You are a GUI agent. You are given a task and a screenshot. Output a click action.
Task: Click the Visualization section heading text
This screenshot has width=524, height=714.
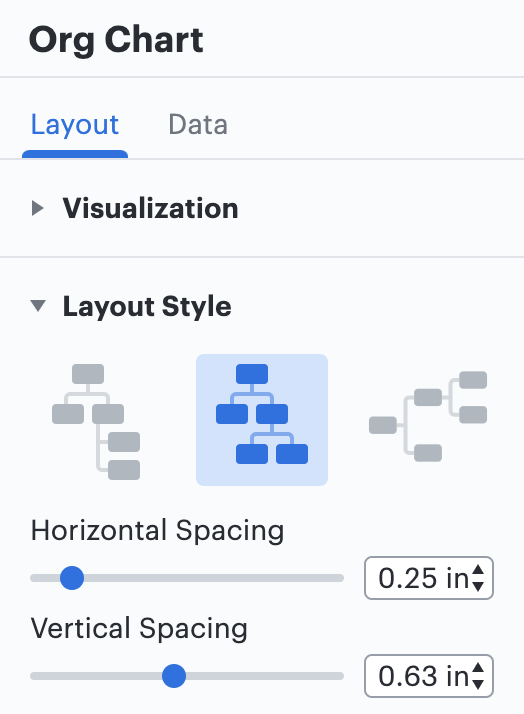coord(150,209)
